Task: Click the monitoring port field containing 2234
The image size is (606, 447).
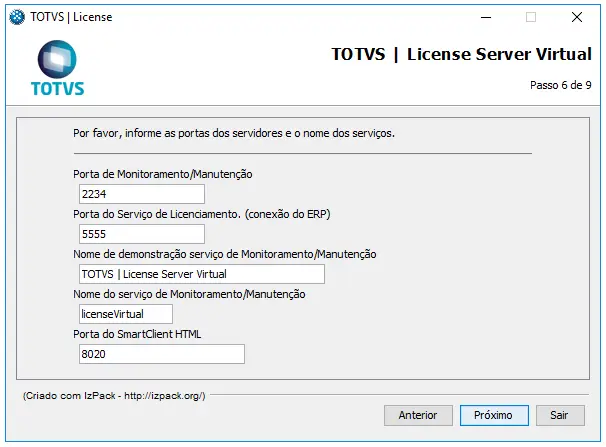Action: pos(141,194)
